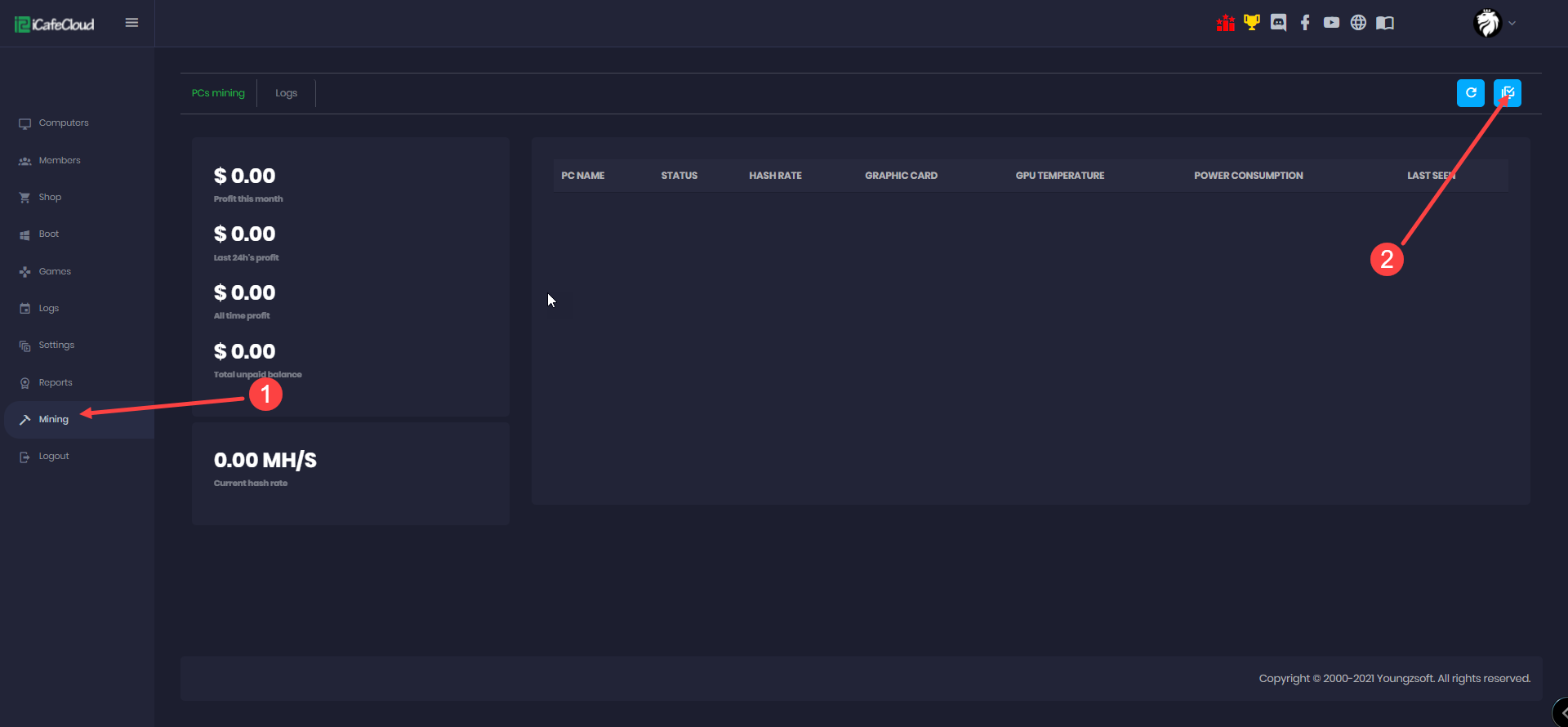Expand the lion avatar account dropdown
The height and width of the screenshot is (727, 1568).
(1494, 23)
